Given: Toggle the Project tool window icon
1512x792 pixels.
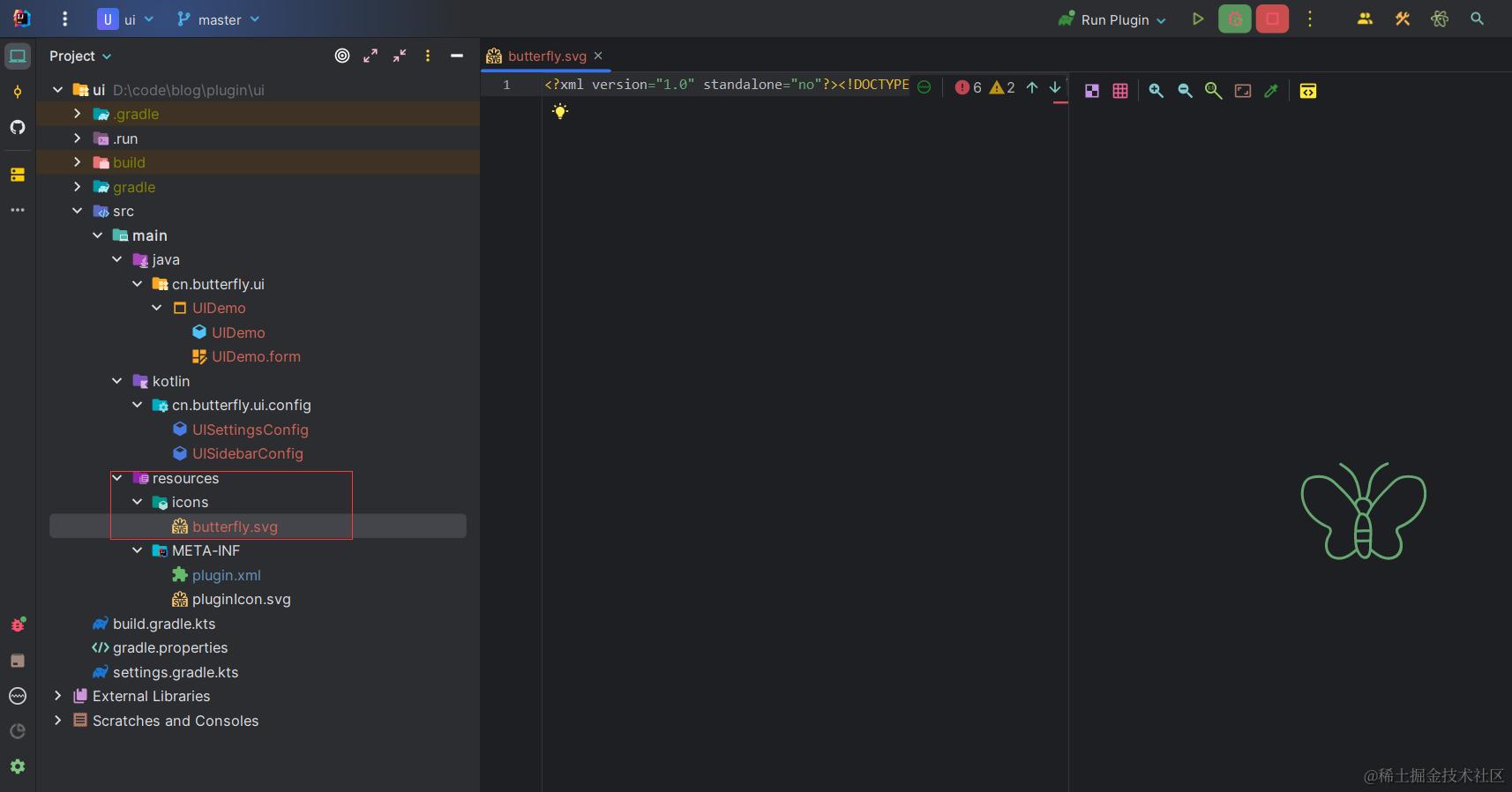Looking at the screenshot, I should [x=18, y=56].
